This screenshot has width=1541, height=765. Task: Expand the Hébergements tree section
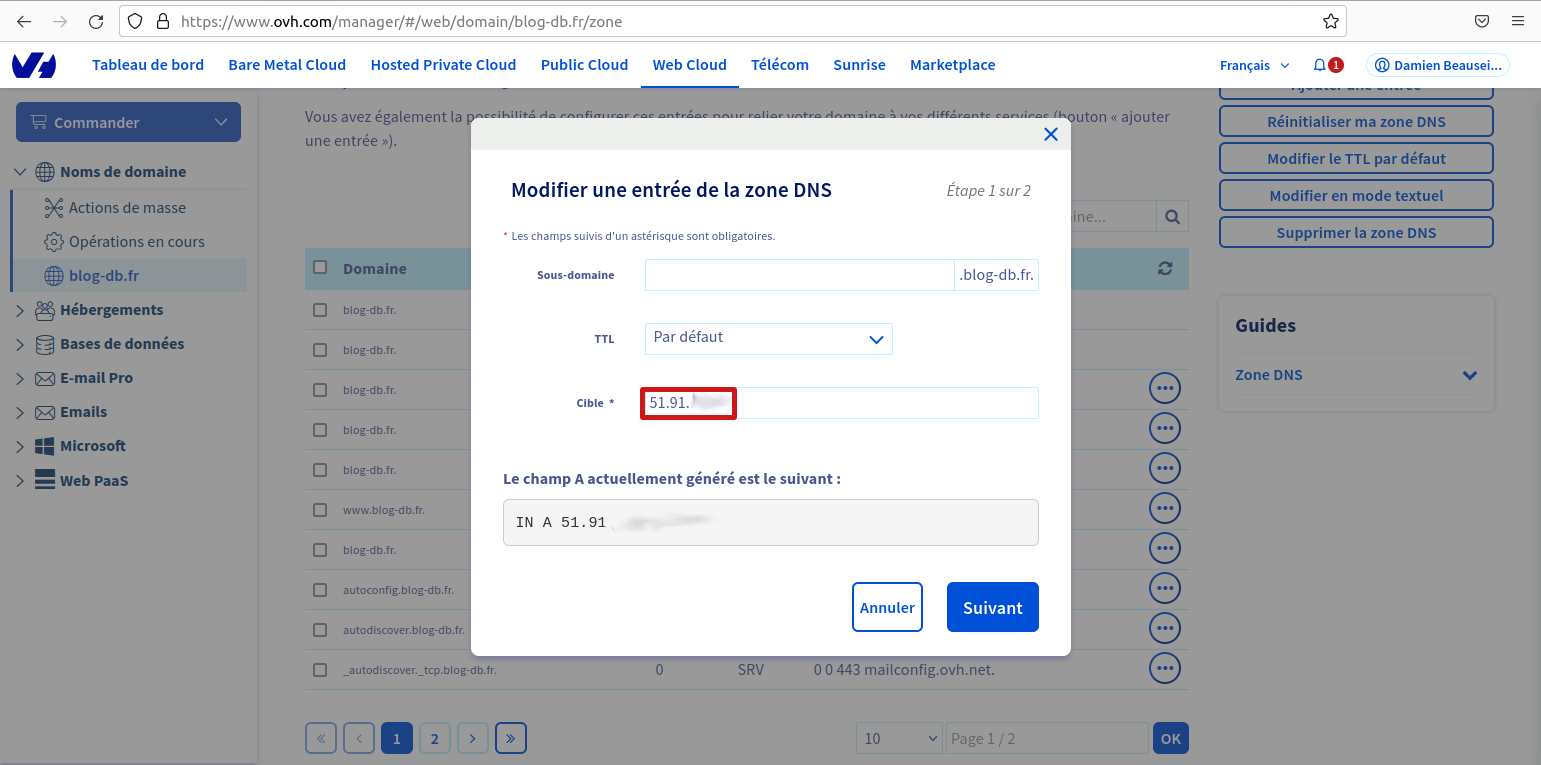pos(20,310)
